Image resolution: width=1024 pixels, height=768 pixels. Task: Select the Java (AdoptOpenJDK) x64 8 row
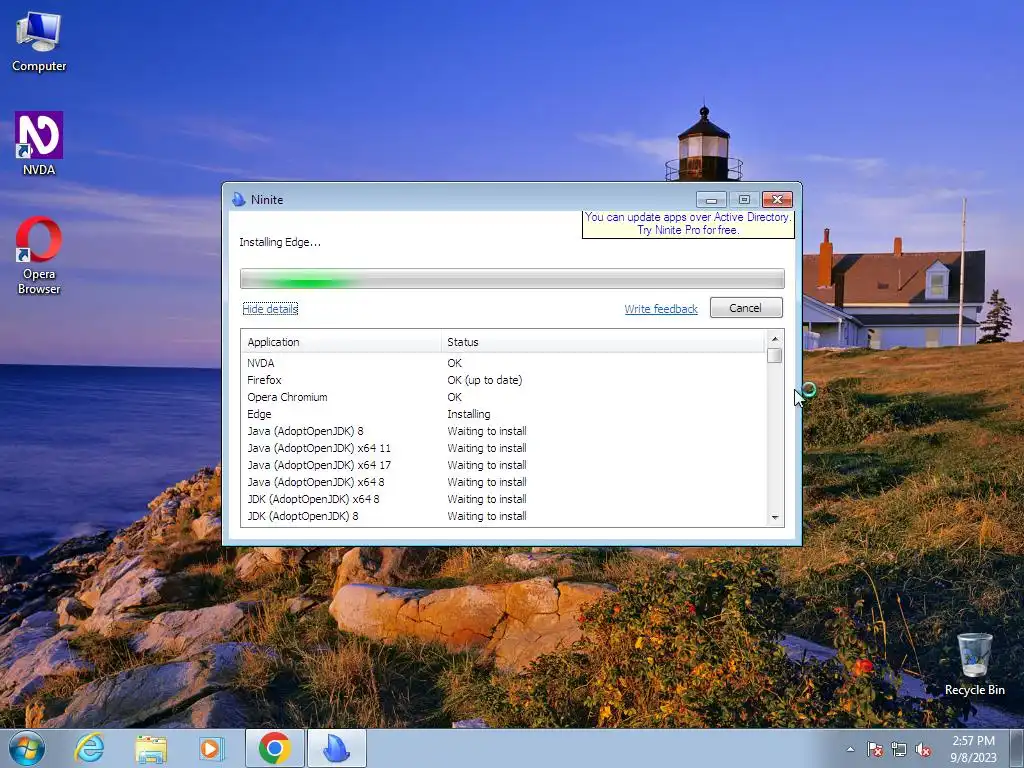[503, 481]
